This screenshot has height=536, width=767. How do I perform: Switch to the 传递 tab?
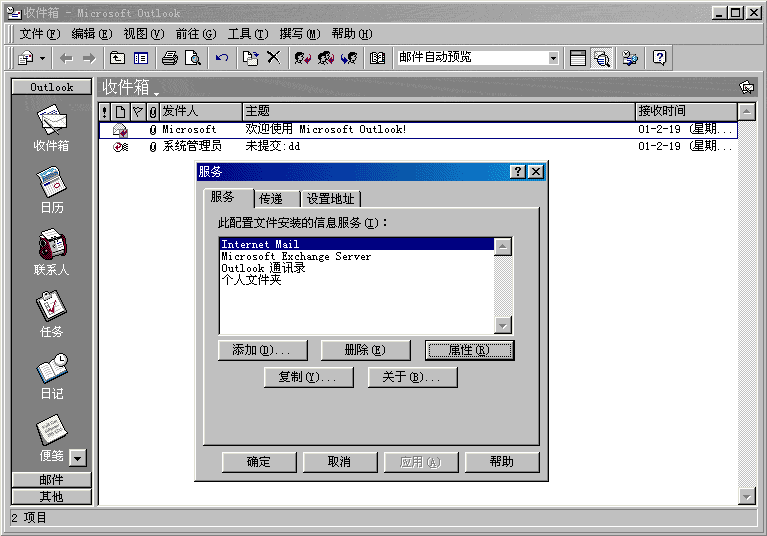coord(276,199)
